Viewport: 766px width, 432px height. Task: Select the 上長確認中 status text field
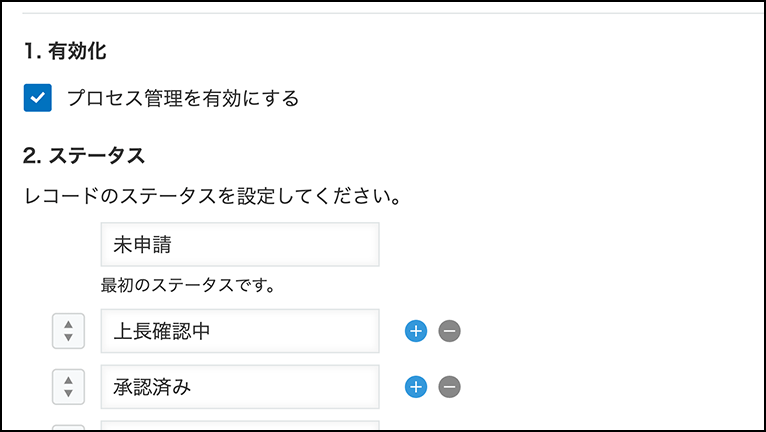tap(240, 331)
